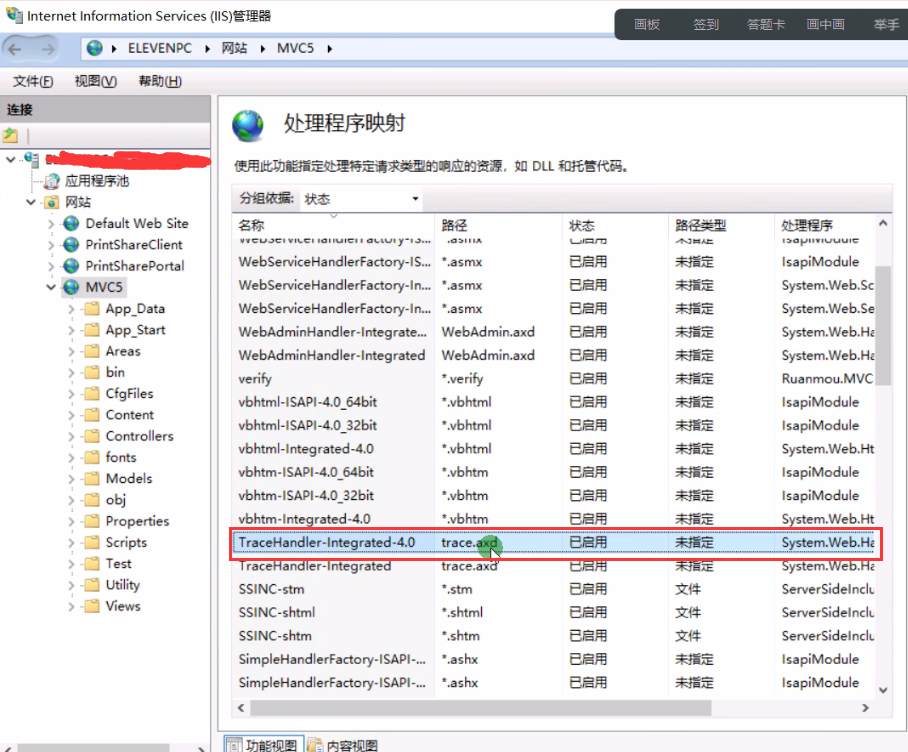The height and width of the screenshot is (752, 908).
Task: Click the PrintSharePortal globe icon
Action: point(71,266)
